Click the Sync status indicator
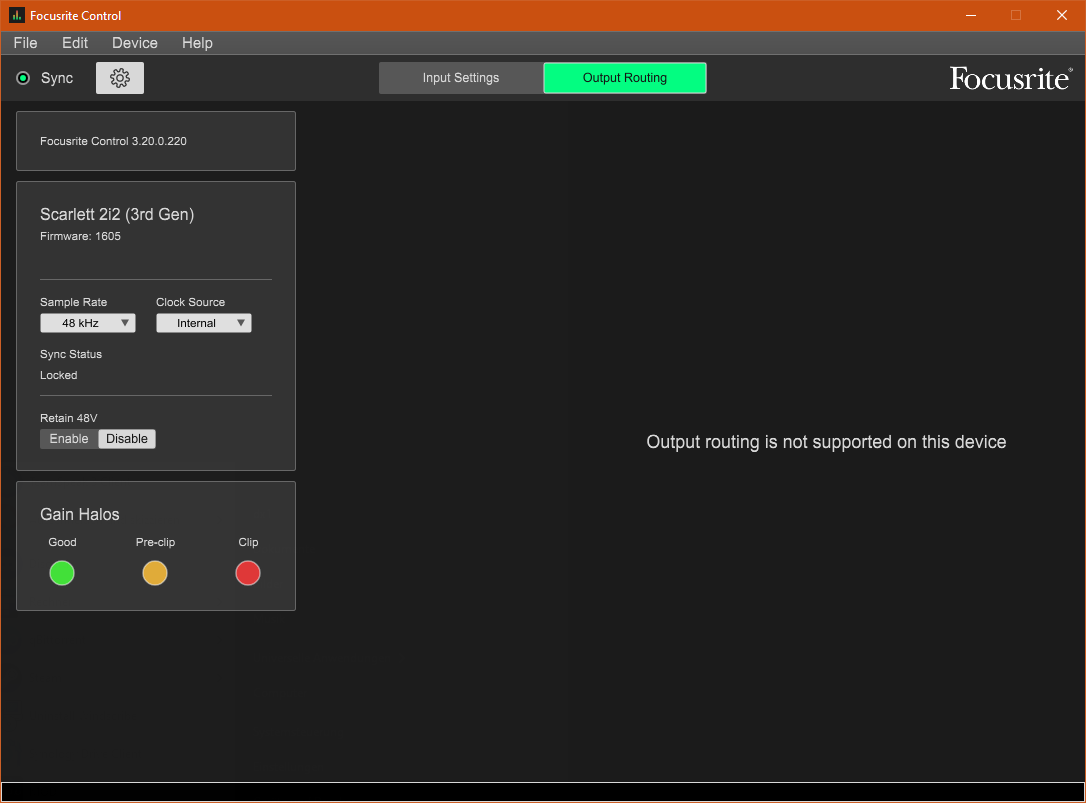The width and height of the screenshot is (1086, 803). 23,78
